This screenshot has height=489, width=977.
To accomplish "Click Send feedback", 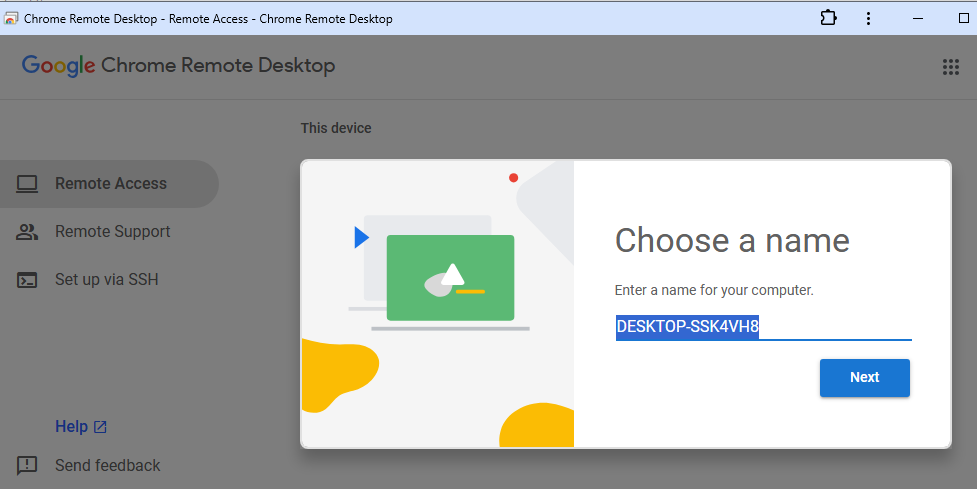I will [107, 465].
